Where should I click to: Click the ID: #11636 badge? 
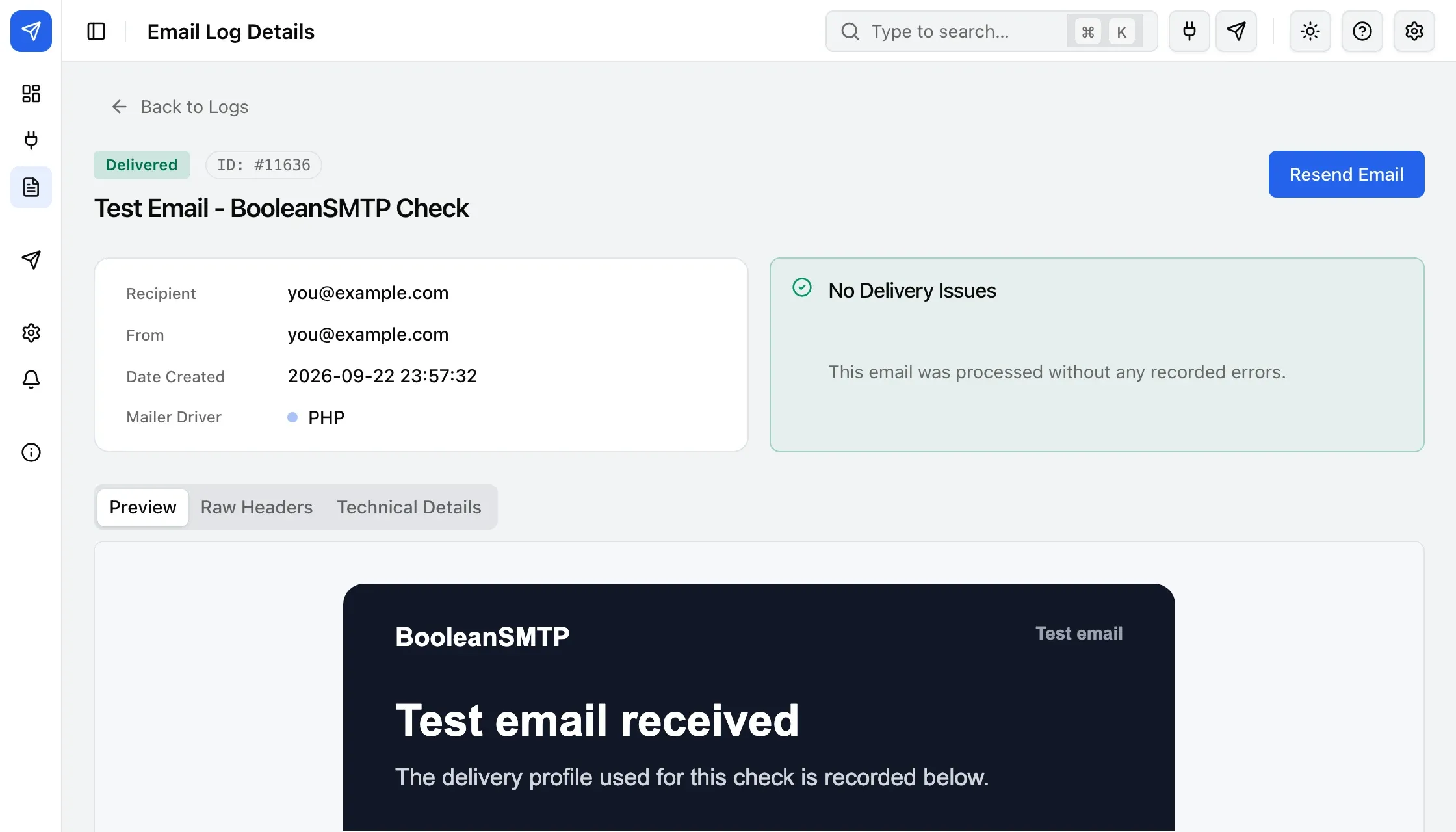(264, 165)
